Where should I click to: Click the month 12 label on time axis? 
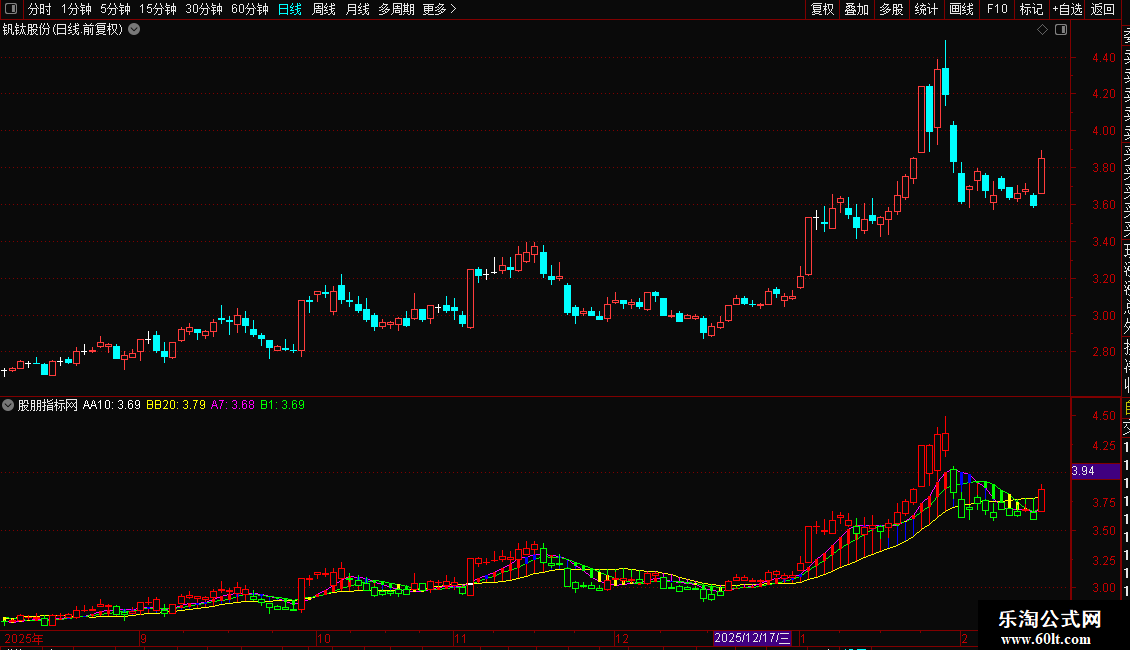(621, 638)
